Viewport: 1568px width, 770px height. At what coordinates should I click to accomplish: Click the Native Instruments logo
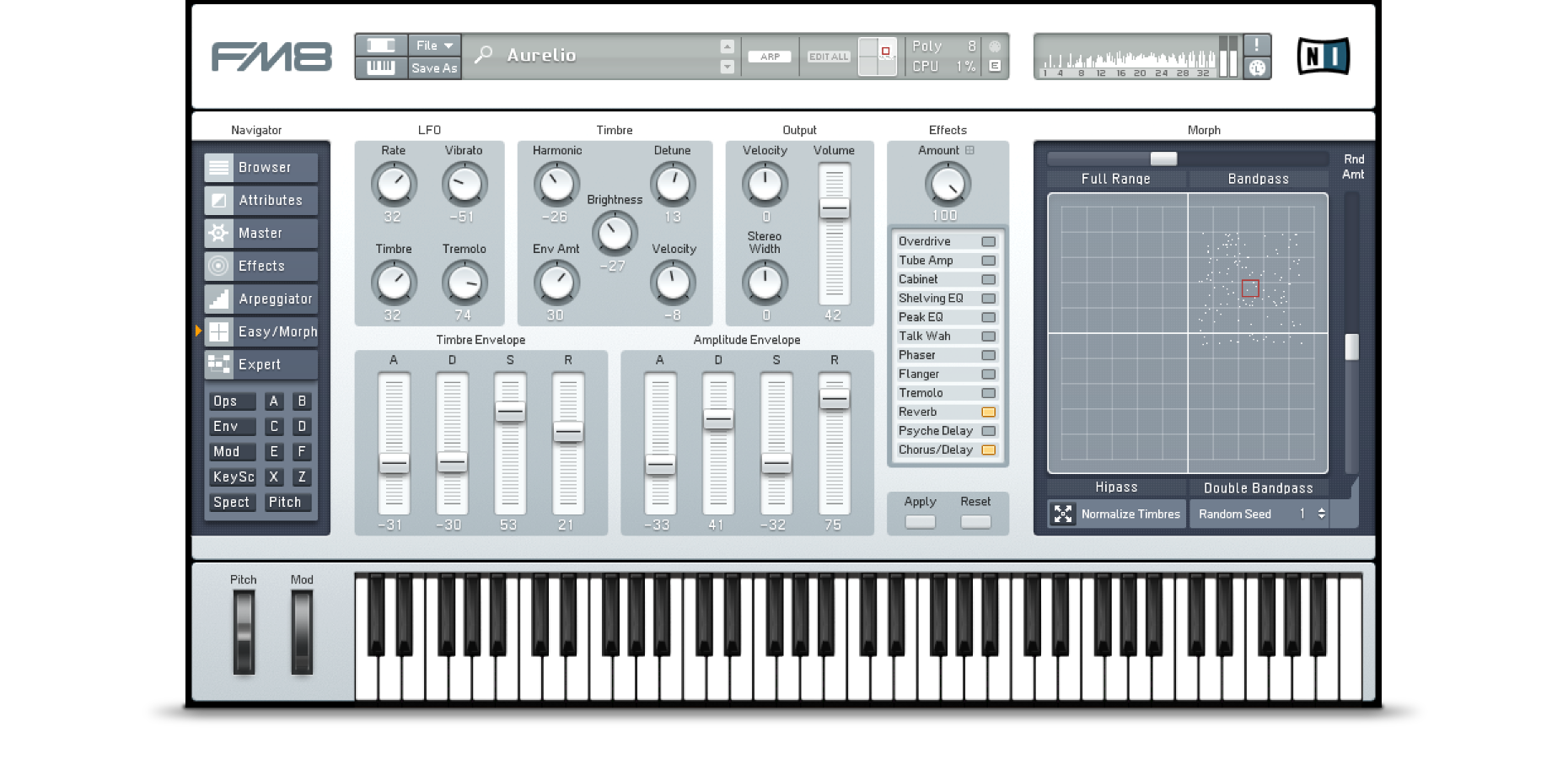click(1323, 57)
